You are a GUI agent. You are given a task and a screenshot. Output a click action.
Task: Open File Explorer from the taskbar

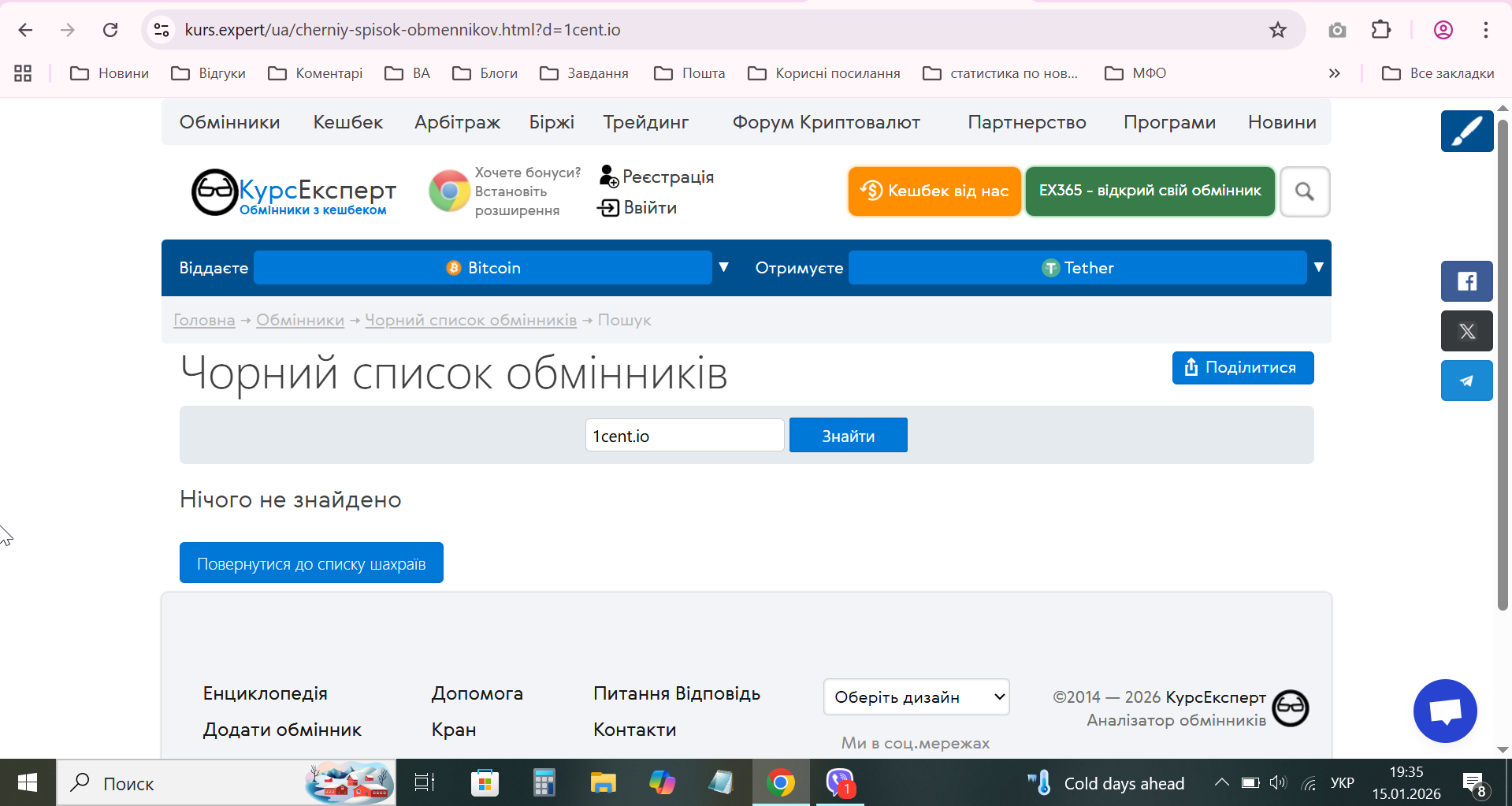[x=603, y=782]
